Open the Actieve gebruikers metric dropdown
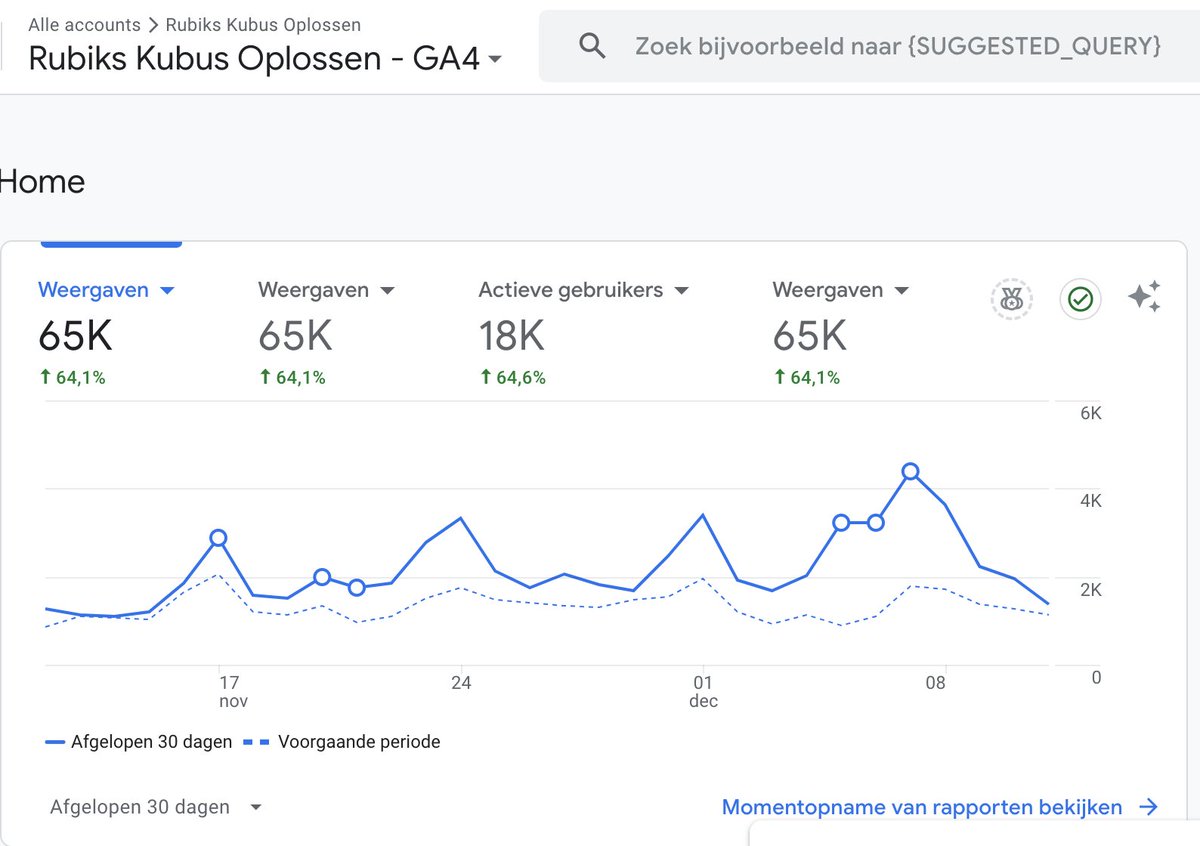 (681, 289)
